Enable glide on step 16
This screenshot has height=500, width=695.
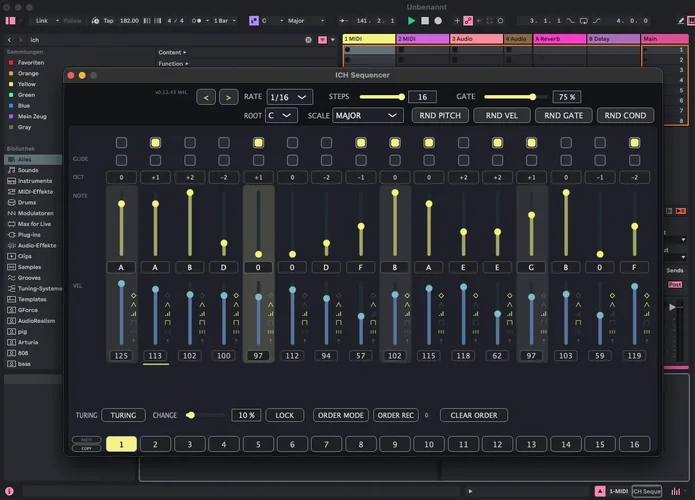634,160
